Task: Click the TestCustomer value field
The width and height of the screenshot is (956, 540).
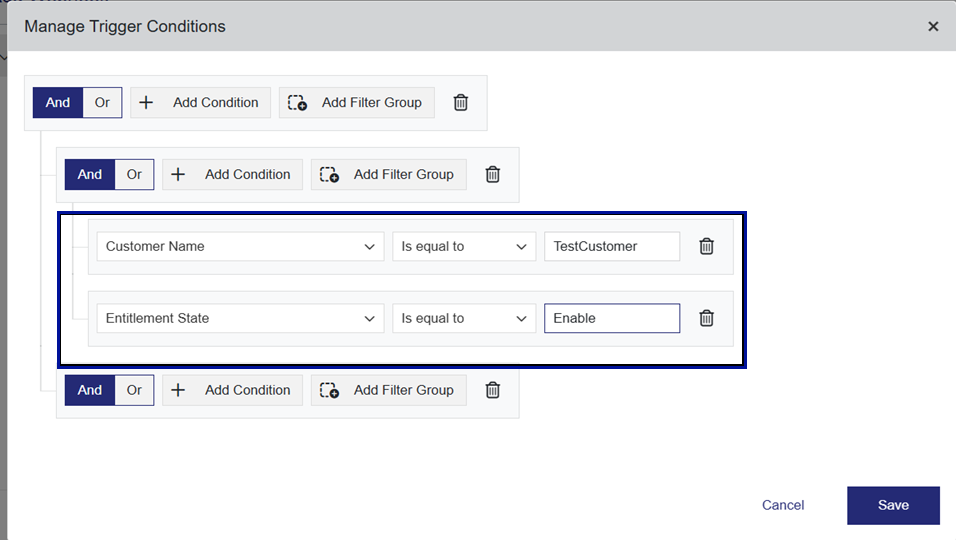Action: (x=611, y=246)
